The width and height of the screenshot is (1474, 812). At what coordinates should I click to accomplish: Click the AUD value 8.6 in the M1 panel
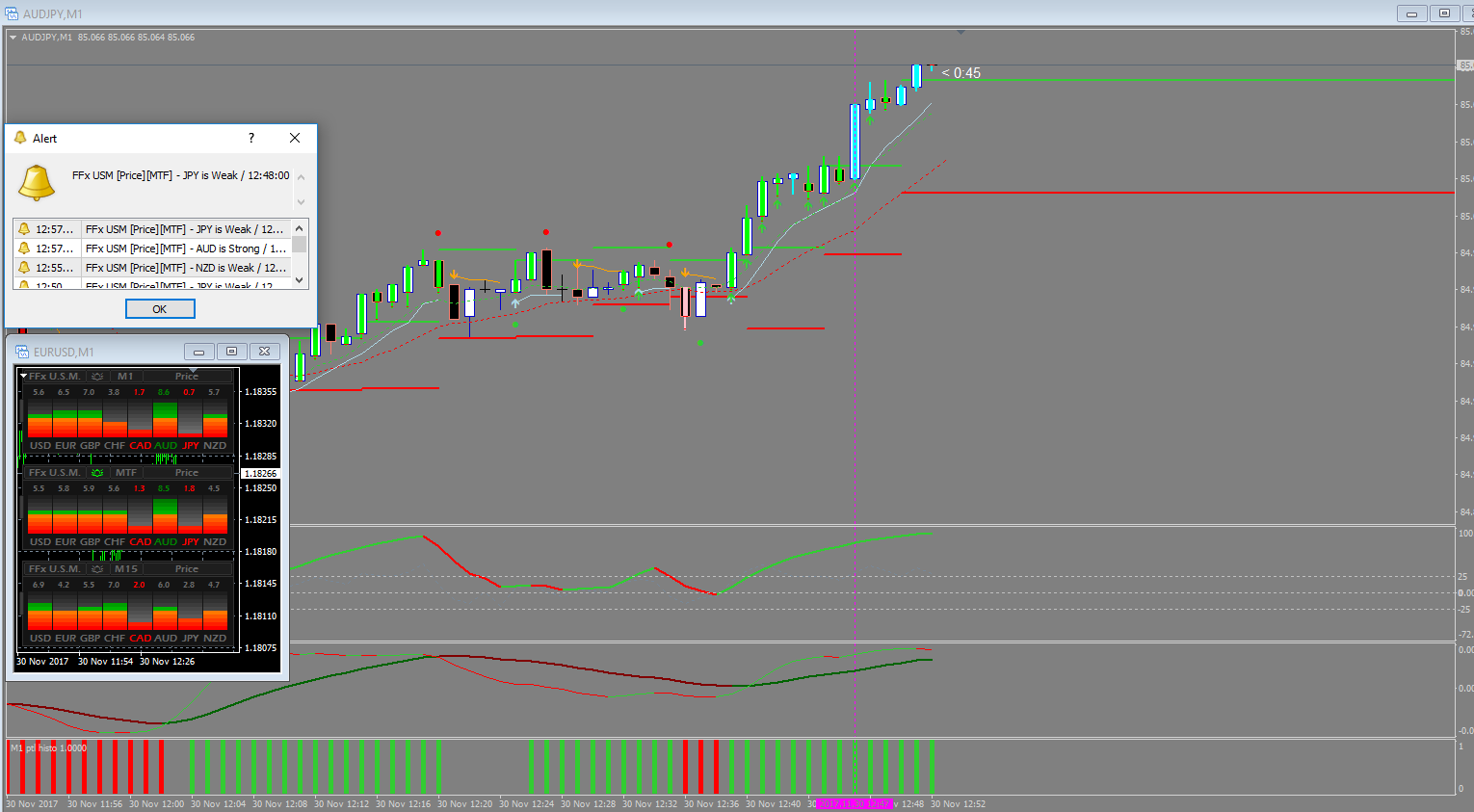(164, 392)
